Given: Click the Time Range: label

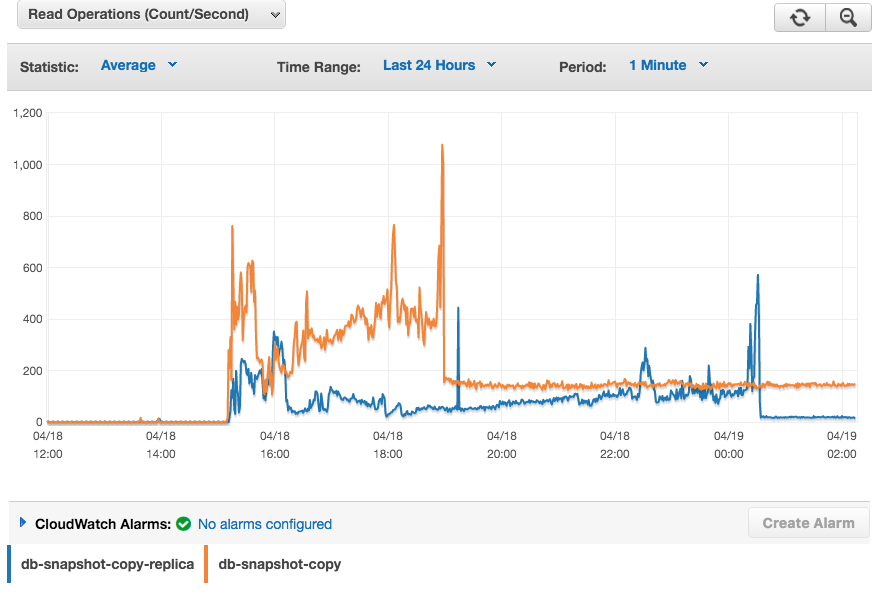Looking at the screenshot, I should coord(319,67).
